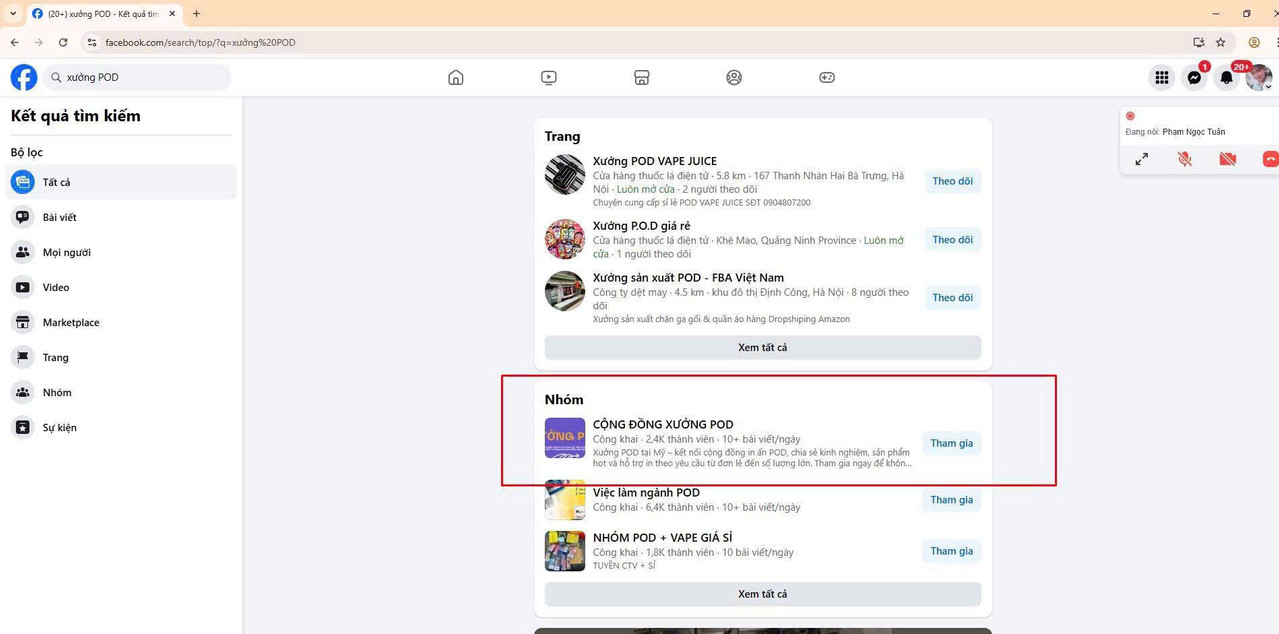
Task: Select the Tất cả filter
Action: tap(122, 182)
